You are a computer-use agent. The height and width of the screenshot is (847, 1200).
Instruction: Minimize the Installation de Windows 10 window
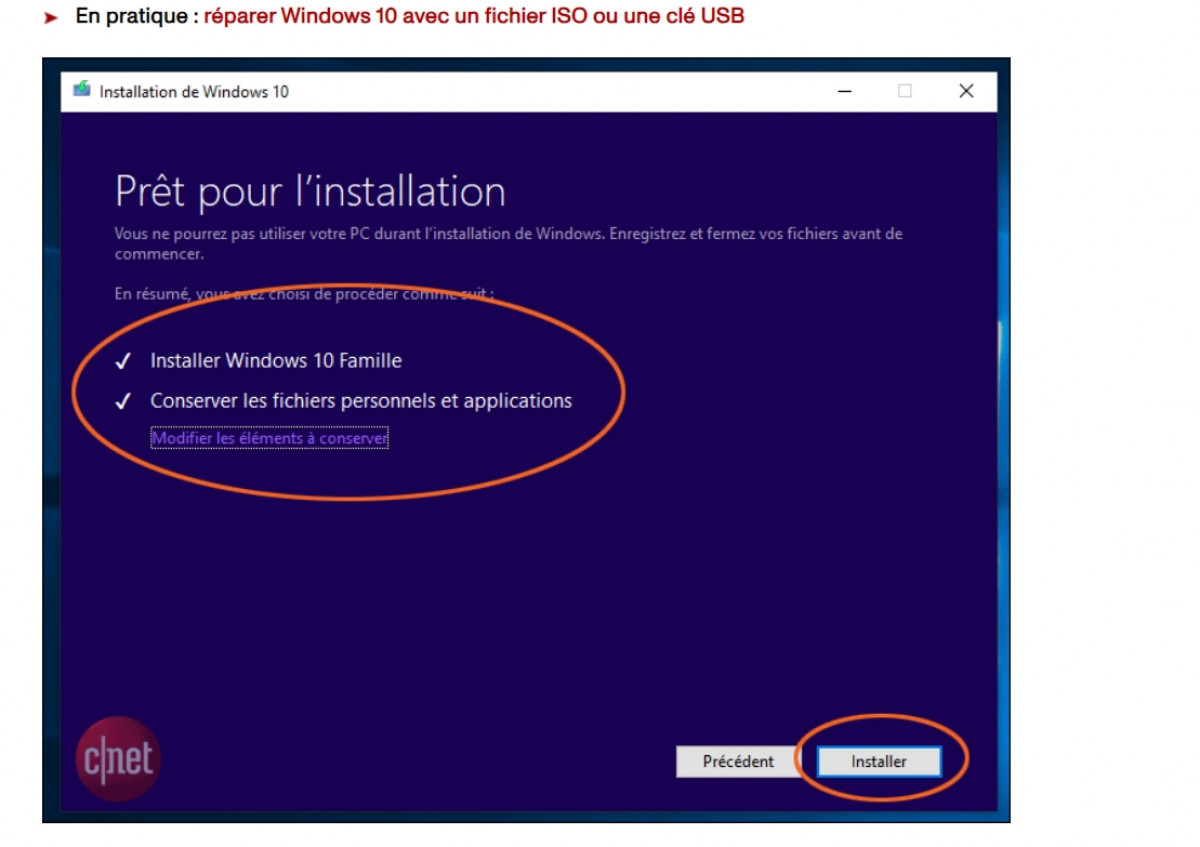(844, 91)
